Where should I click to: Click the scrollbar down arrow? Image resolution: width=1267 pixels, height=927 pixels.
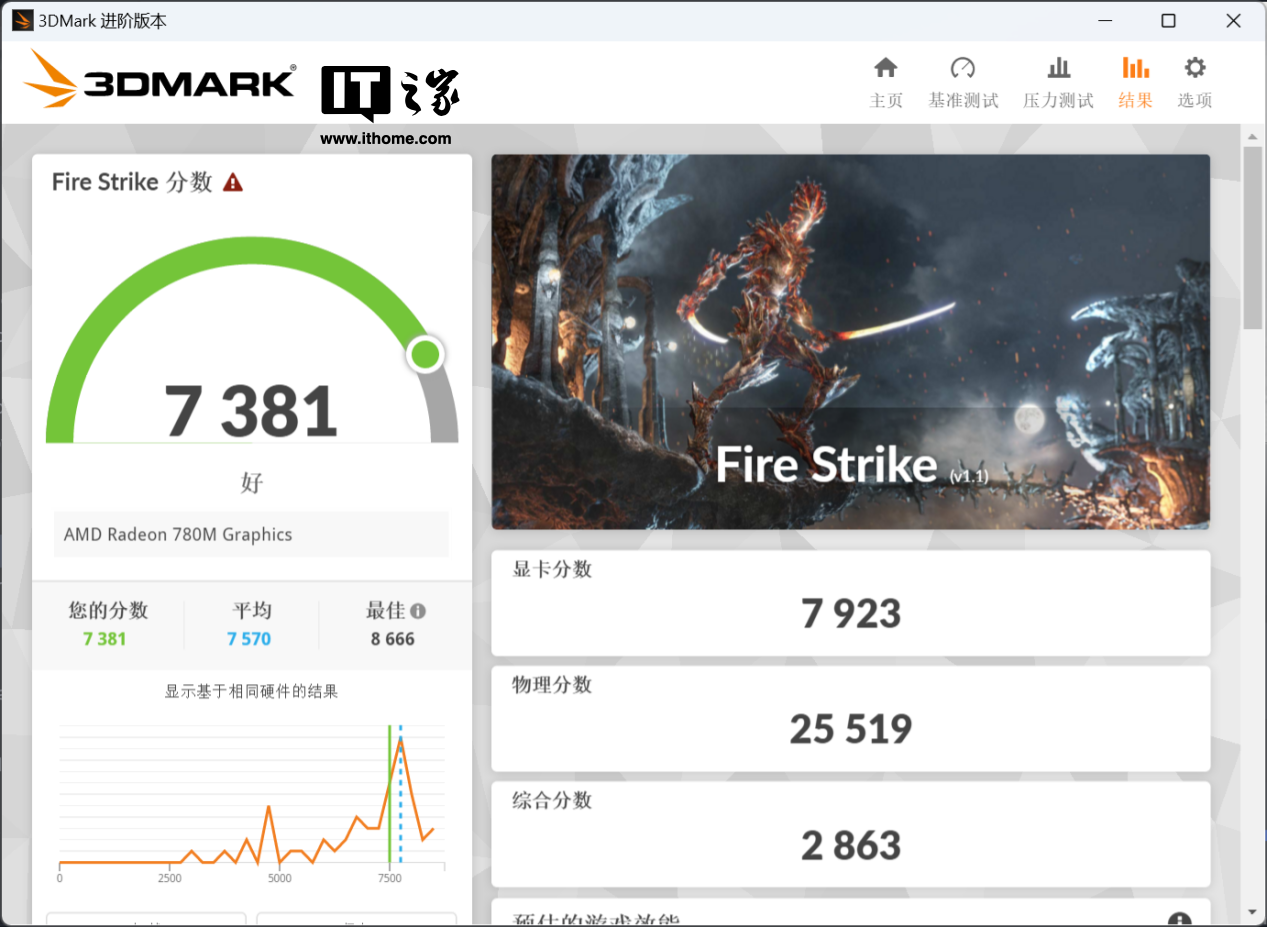point(1252,912)
